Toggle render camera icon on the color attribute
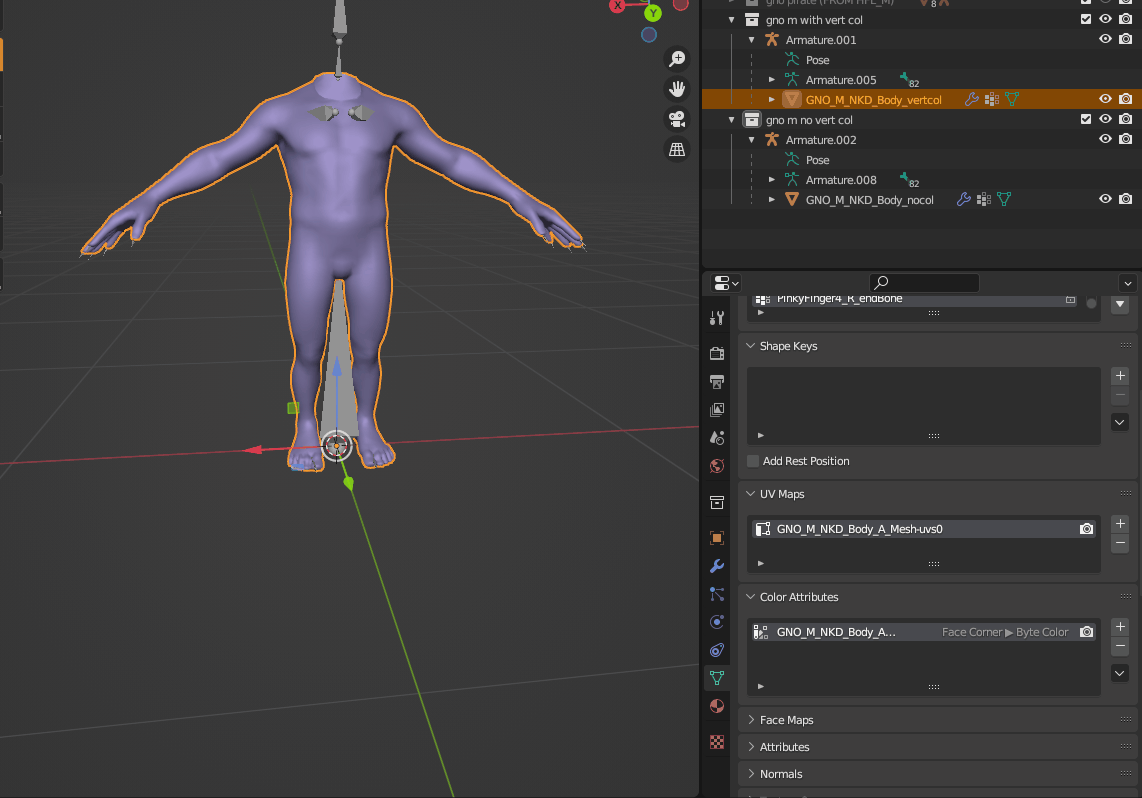Image resolution: width=1142 pixels, height=798 pixels. pos(1086,632)
